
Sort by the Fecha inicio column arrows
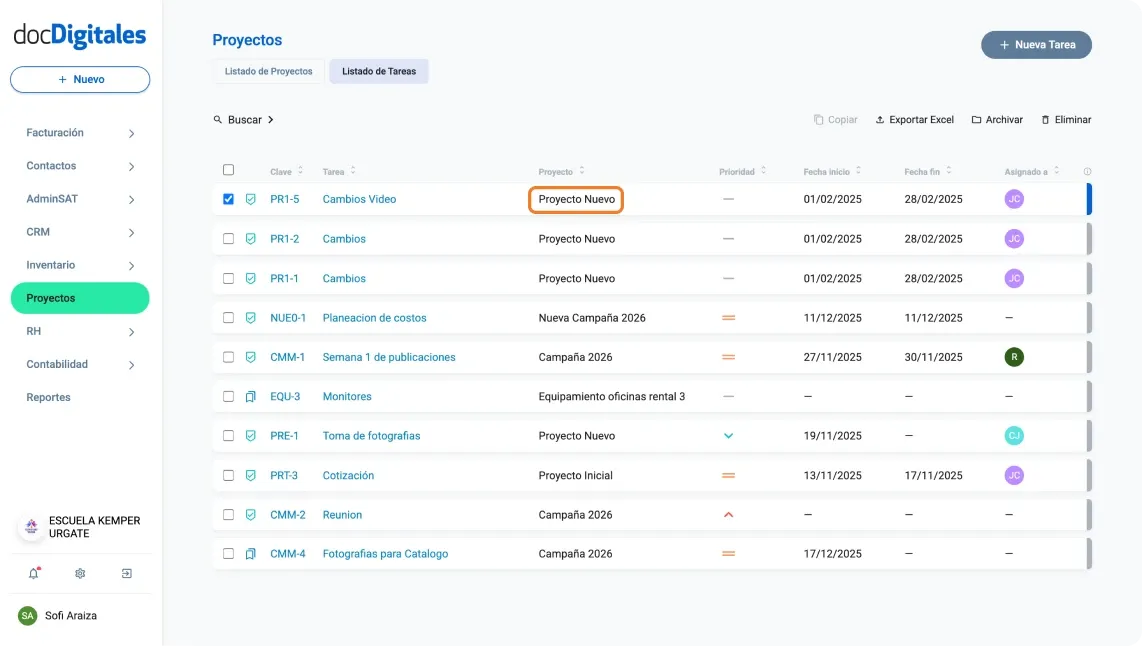tap(858, 170)
